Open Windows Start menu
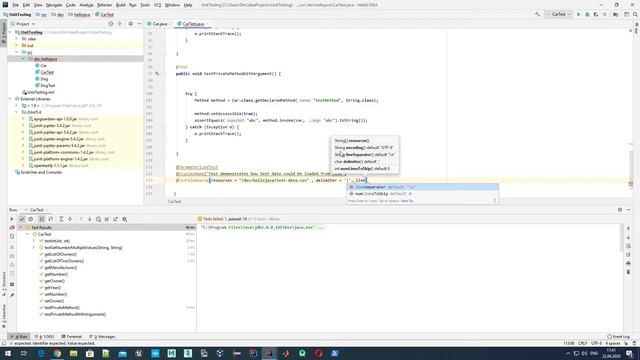640x360 pixels. point(8,353)
